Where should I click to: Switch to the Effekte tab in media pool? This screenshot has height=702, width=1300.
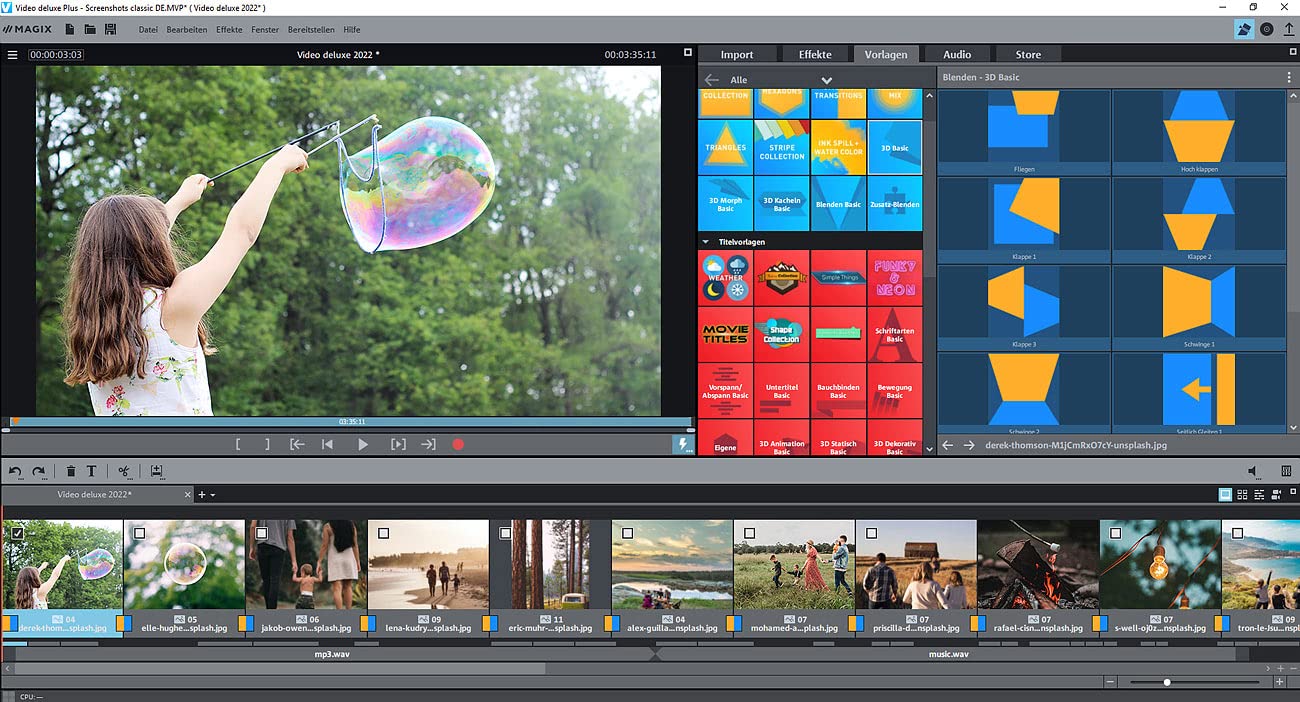pyautogui.click(x=815, y=54)
